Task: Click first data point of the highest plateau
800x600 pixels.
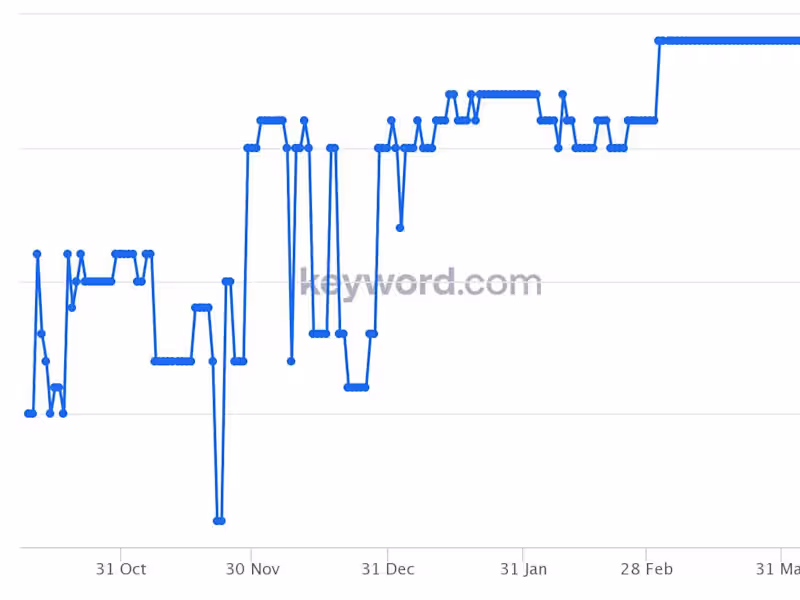Action: 658,41
